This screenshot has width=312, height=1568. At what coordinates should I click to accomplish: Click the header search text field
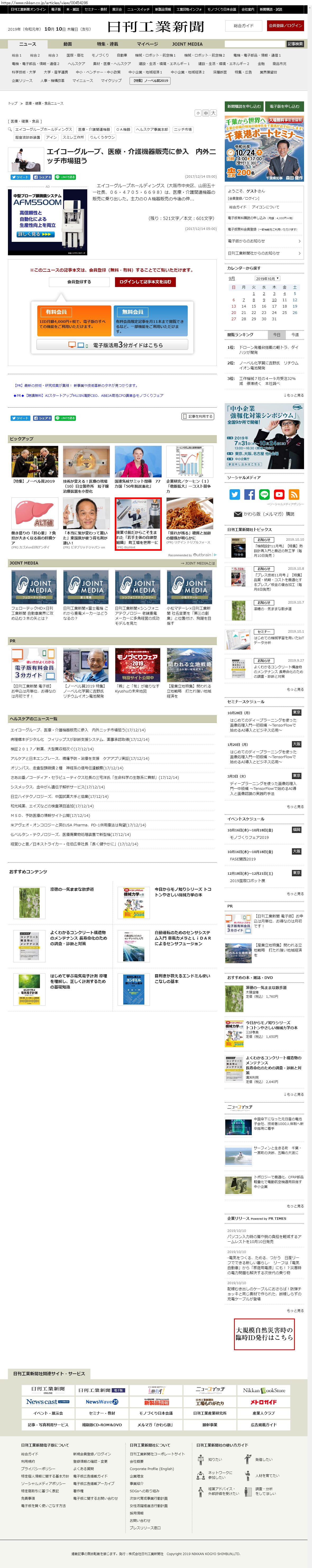pos(255,44)
